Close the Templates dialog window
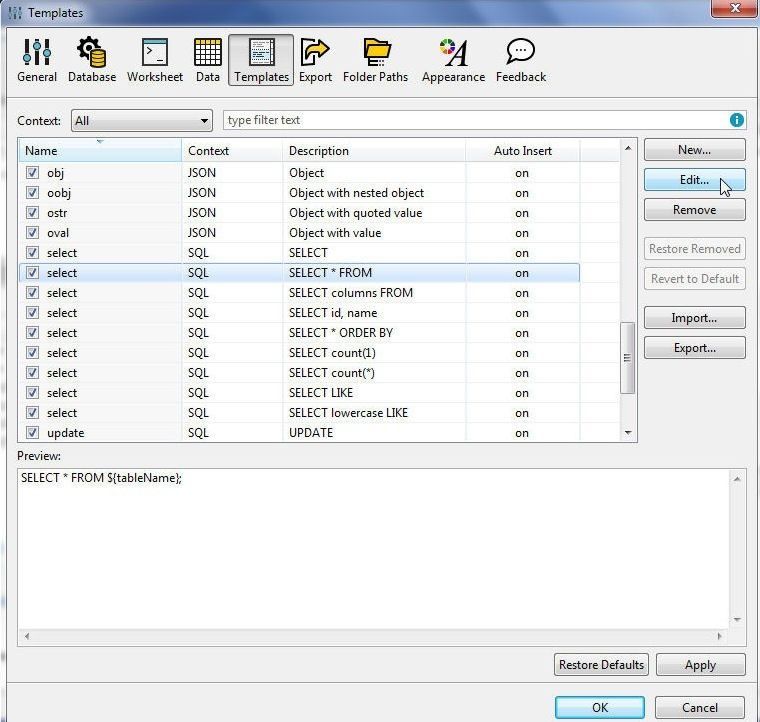Image resolution: width=760 pixels, height=722 pixels. (x=735, y=8)
